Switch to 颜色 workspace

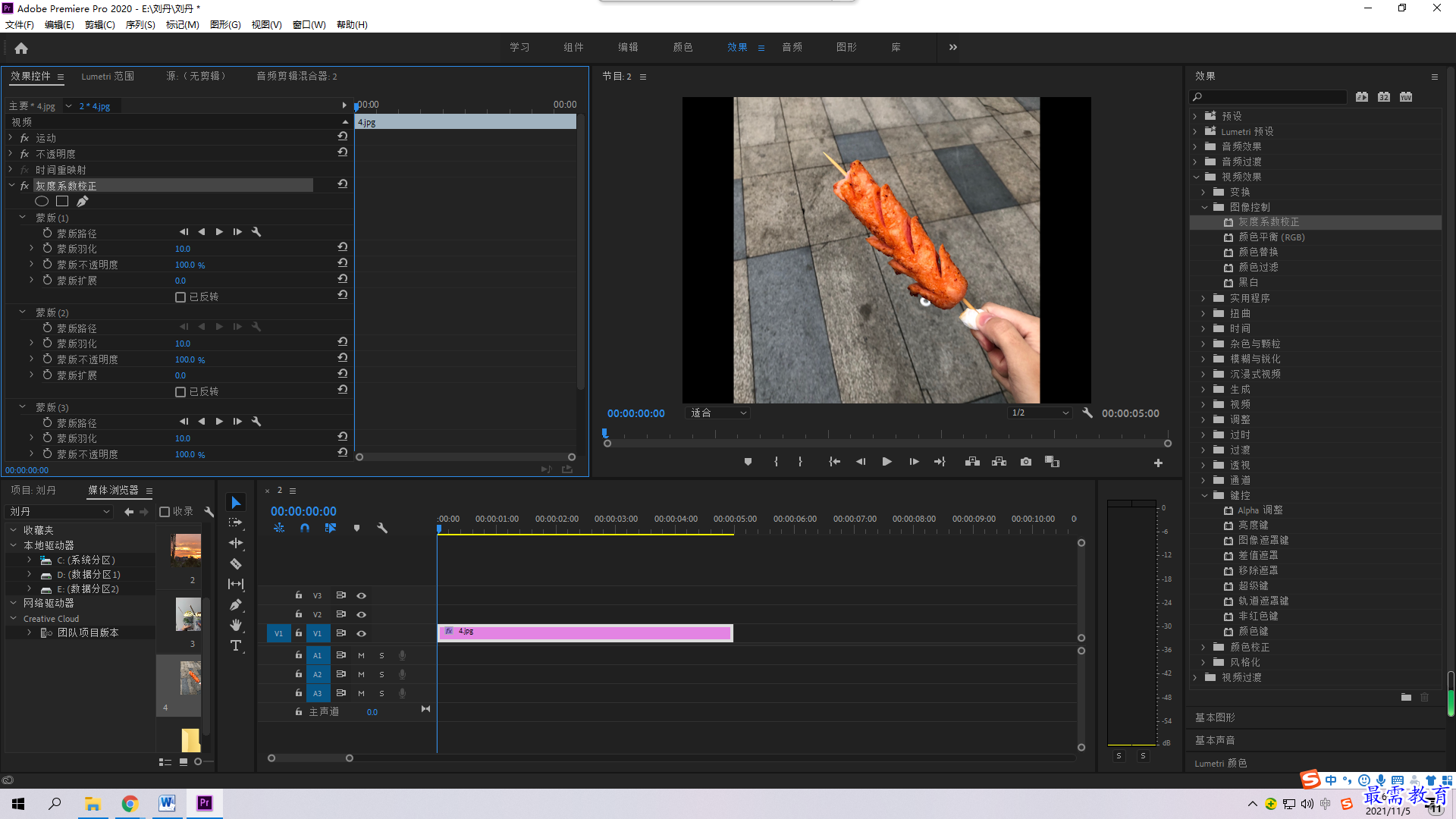pyautogui.click(x=682, y=47)
